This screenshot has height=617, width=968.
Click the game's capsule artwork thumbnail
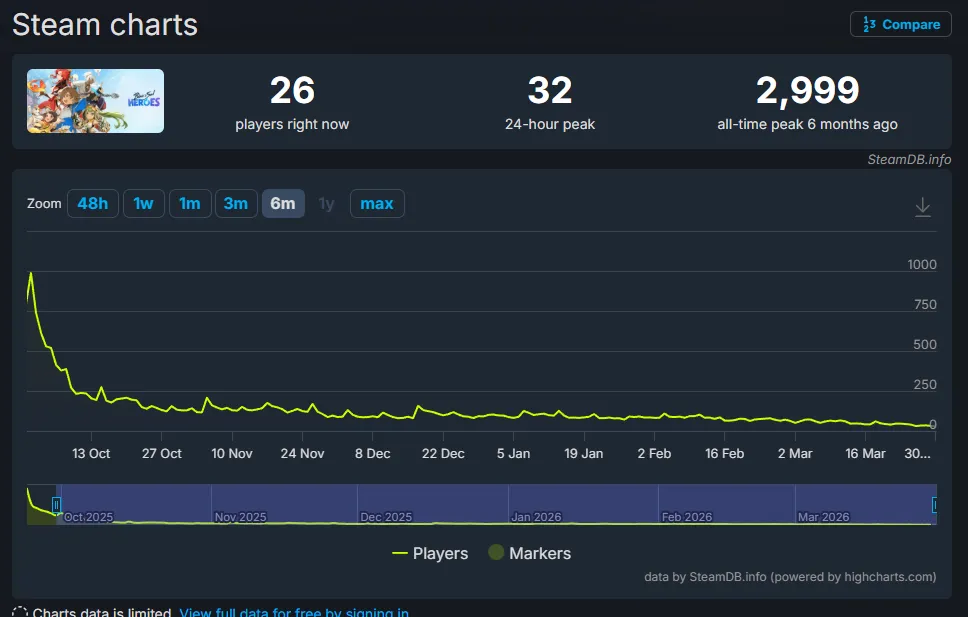[95, 100]
